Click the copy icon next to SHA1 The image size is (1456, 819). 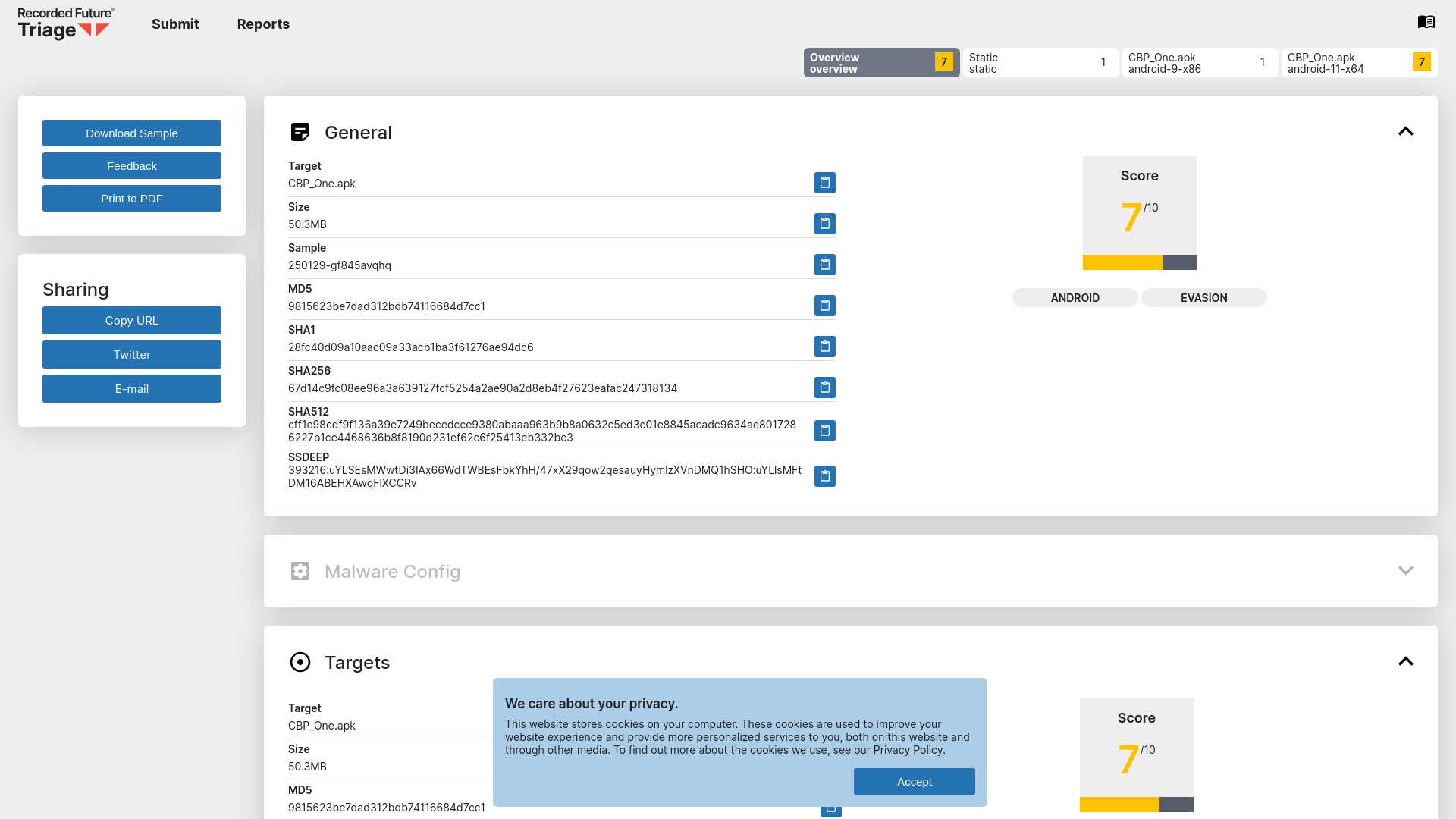[824, 346]
